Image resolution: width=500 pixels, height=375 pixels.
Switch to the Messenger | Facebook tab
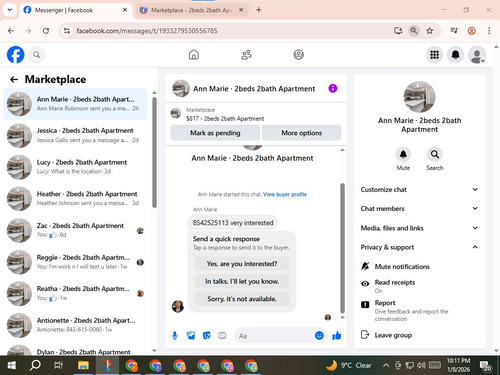click(x=75, y=10)
